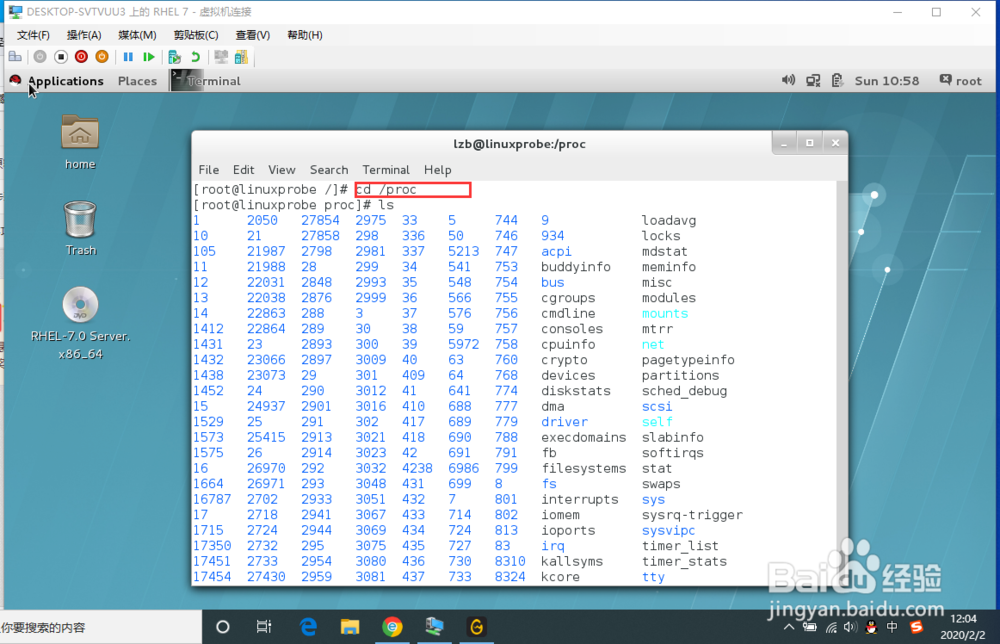This screenshot has width=1000, height=644.
Task: Open the terminal Search menu
Action: click(x=329, y=170)
